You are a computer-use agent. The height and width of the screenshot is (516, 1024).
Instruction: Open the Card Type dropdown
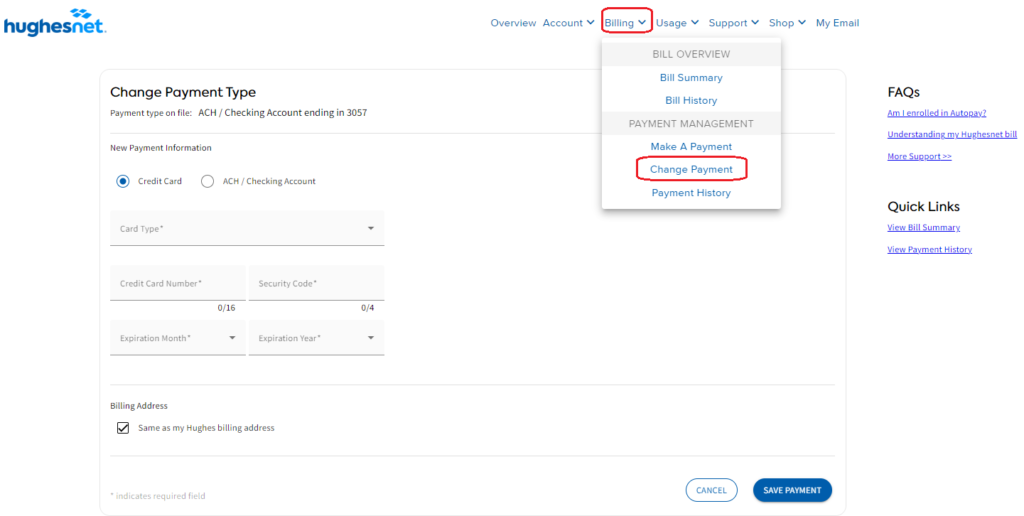[x=246, y=229]
